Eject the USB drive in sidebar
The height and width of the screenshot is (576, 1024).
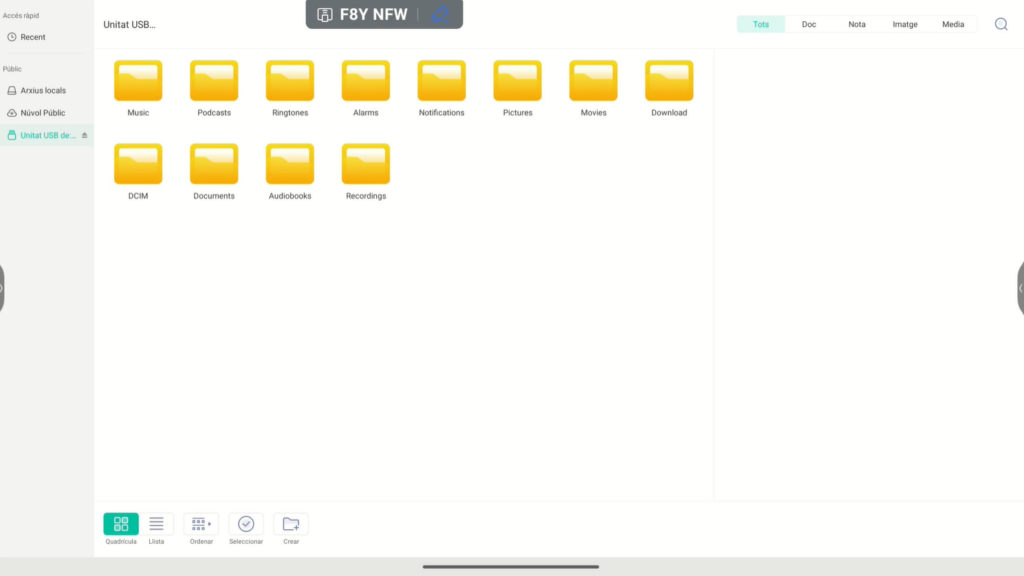coord(85,135)
